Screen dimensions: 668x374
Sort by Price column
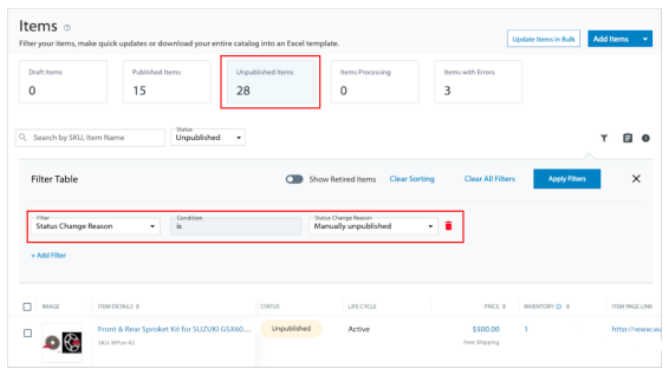click(x=504, y=306)
